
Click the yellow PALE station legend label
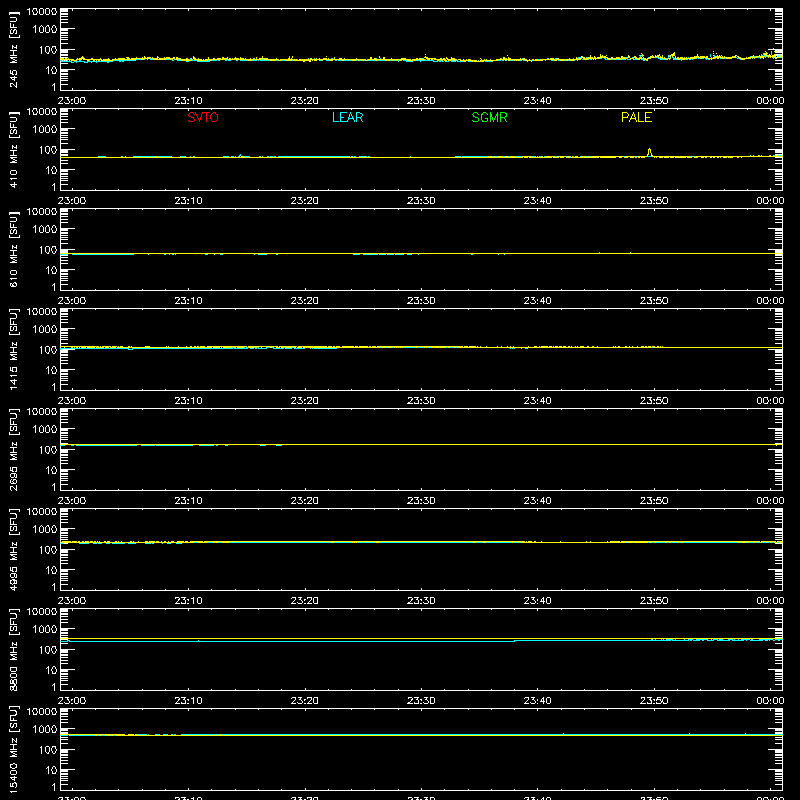(636, 117)
